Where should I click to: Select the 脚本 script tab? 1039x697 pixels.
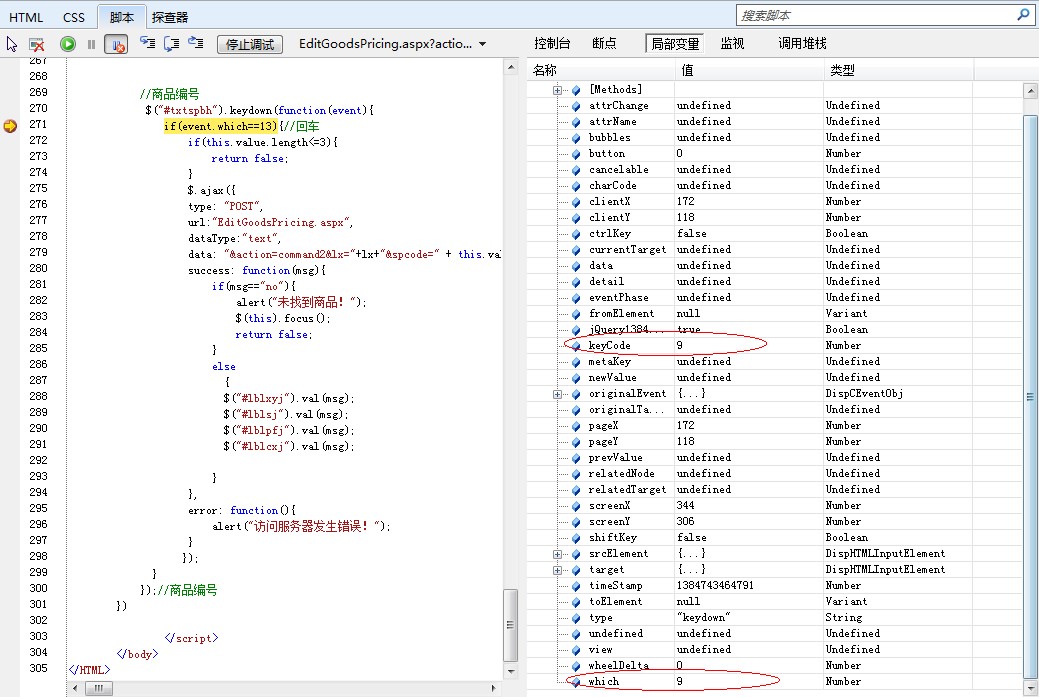click(121, 17)
